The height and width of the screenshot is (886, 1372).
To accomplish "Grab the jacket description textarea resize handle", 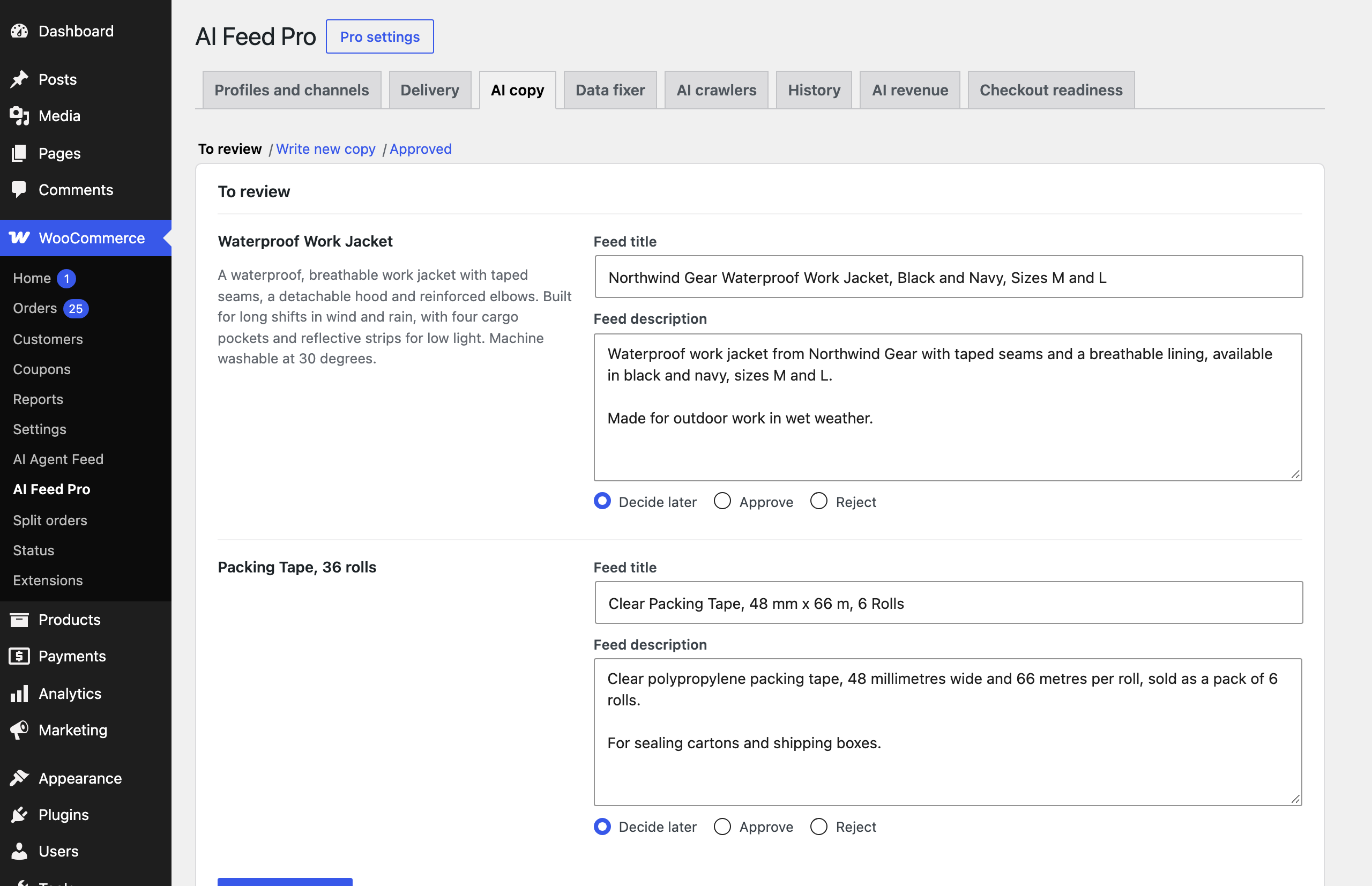I will (x=1295, y=474).
